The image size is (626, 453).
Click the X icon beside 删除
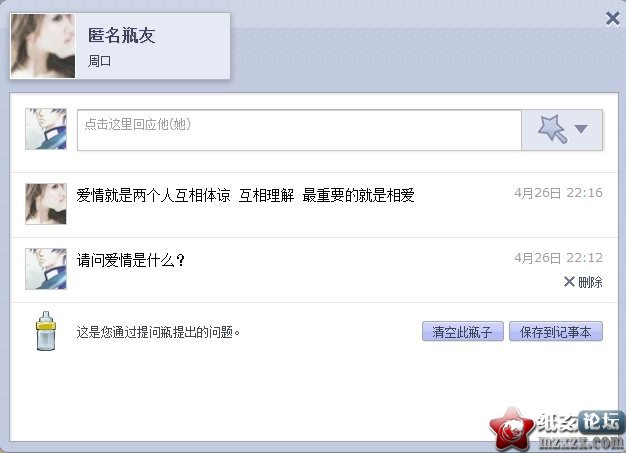[x=569, y=282]
